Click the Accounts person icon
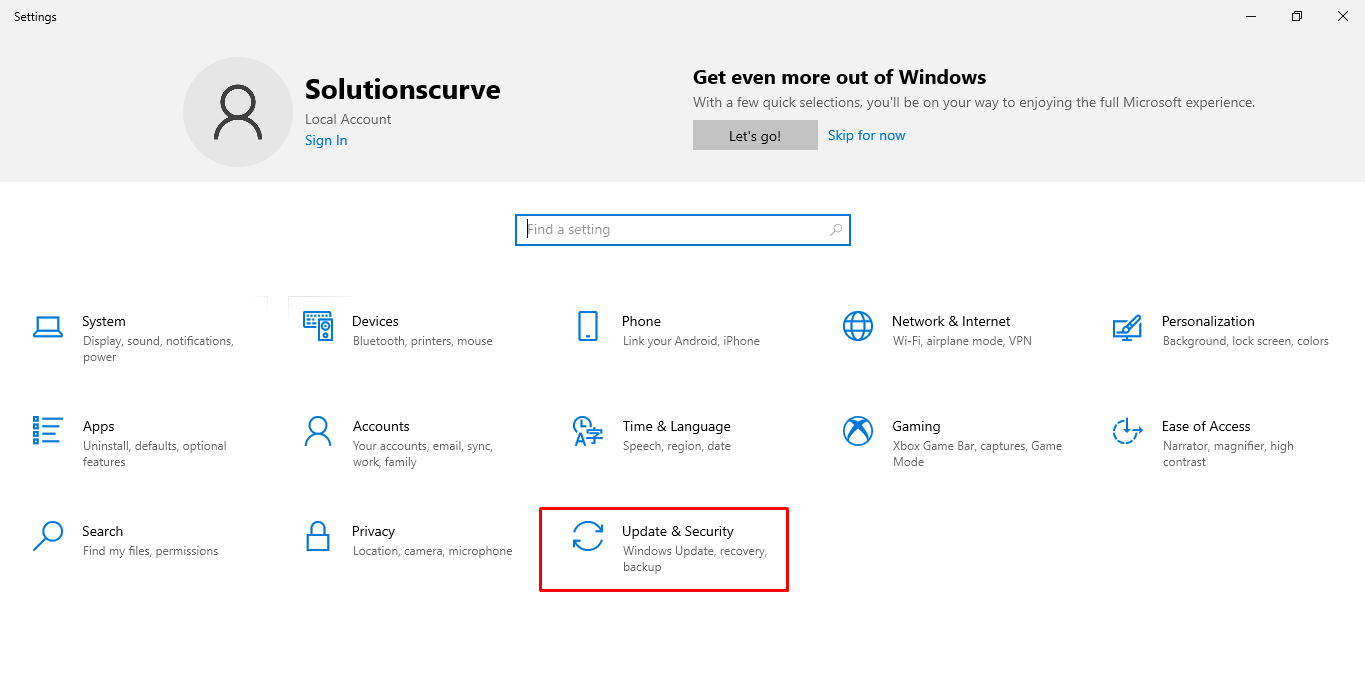 (x=318, y=431)
